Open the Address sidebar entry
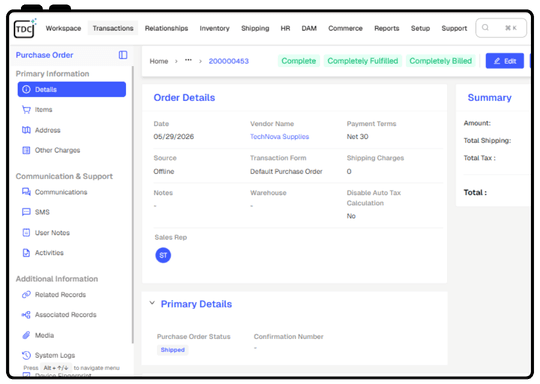Screen dimensions: 540x384 coord(72,130)
